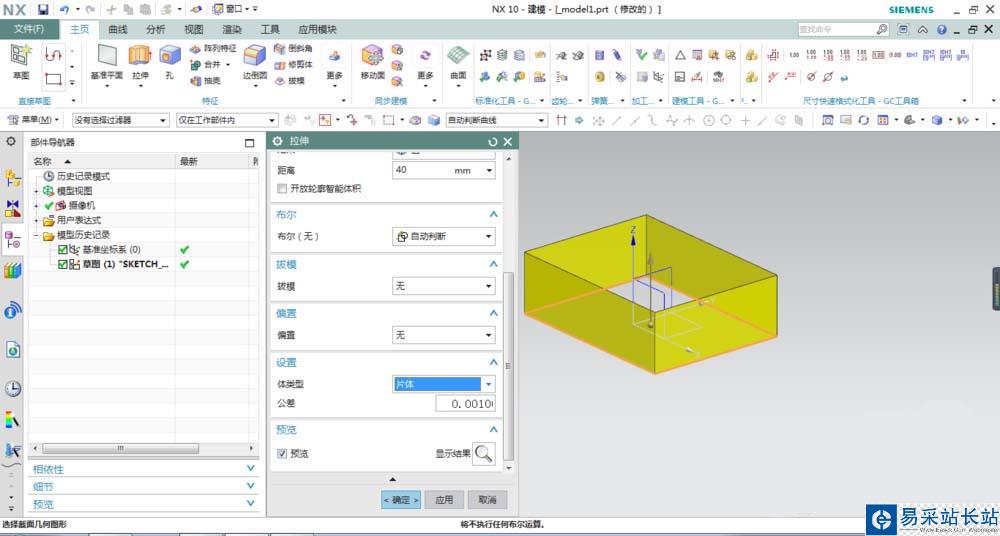Viewport: 1000px width, 536px height.
Task: Click the 阵列特征 pattern feature tool
Action: click(214, 48)
